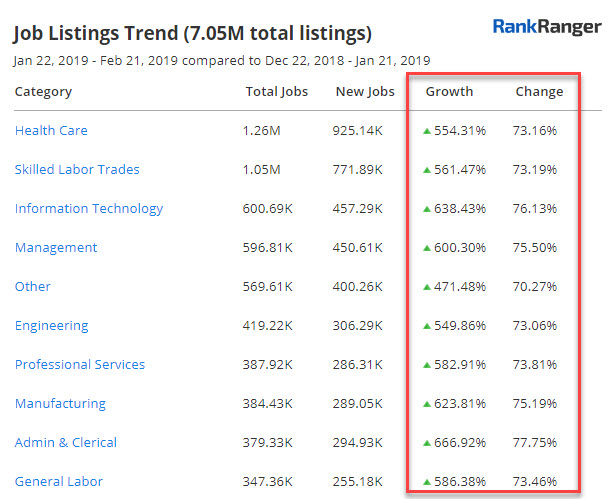Go to the Engineering category
Viewport: 609px width, 499px height.
pyautogui.click(x=51, y=326)
